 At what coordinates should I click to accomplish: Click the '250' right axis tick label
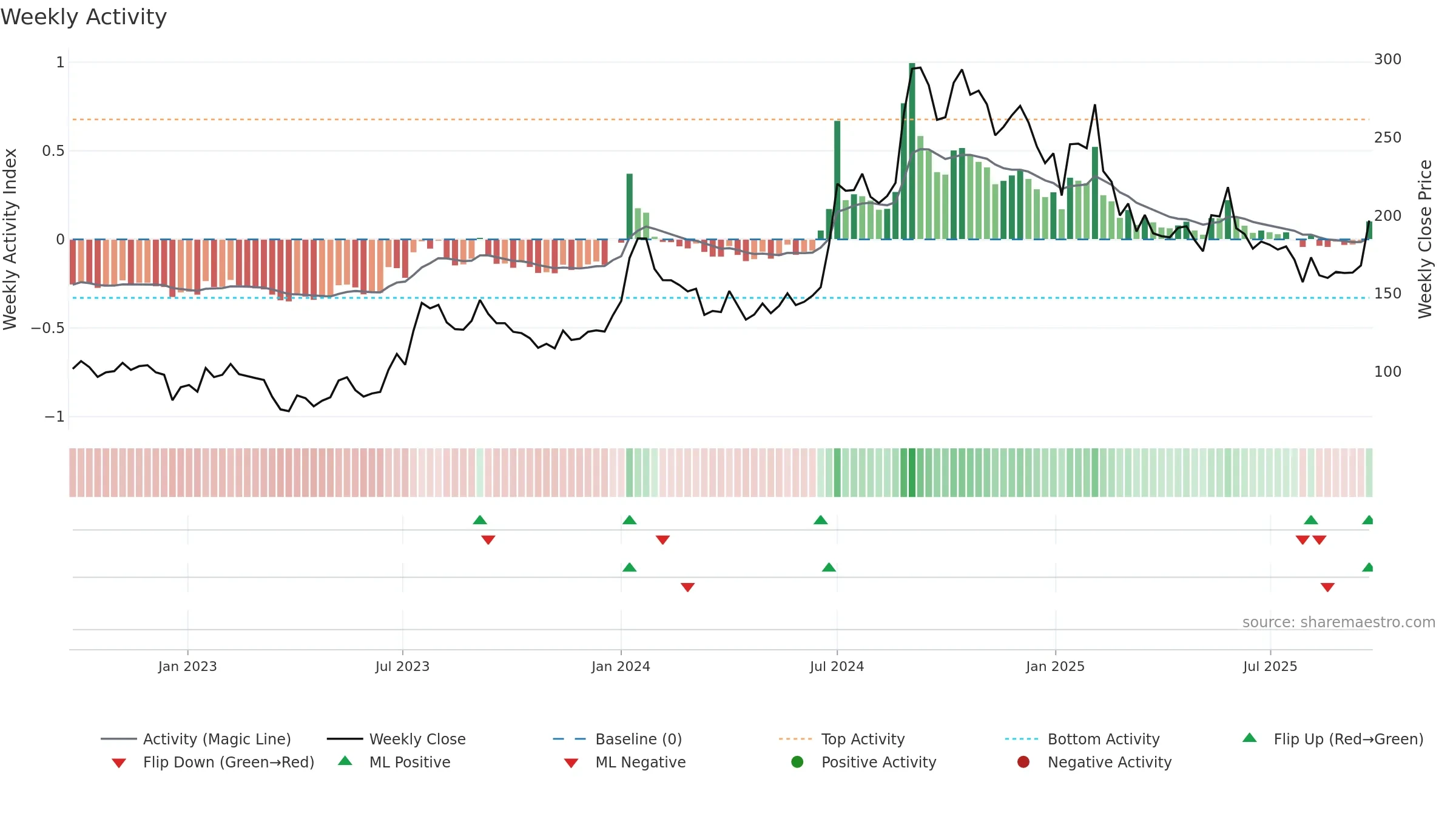[1387, 138]
